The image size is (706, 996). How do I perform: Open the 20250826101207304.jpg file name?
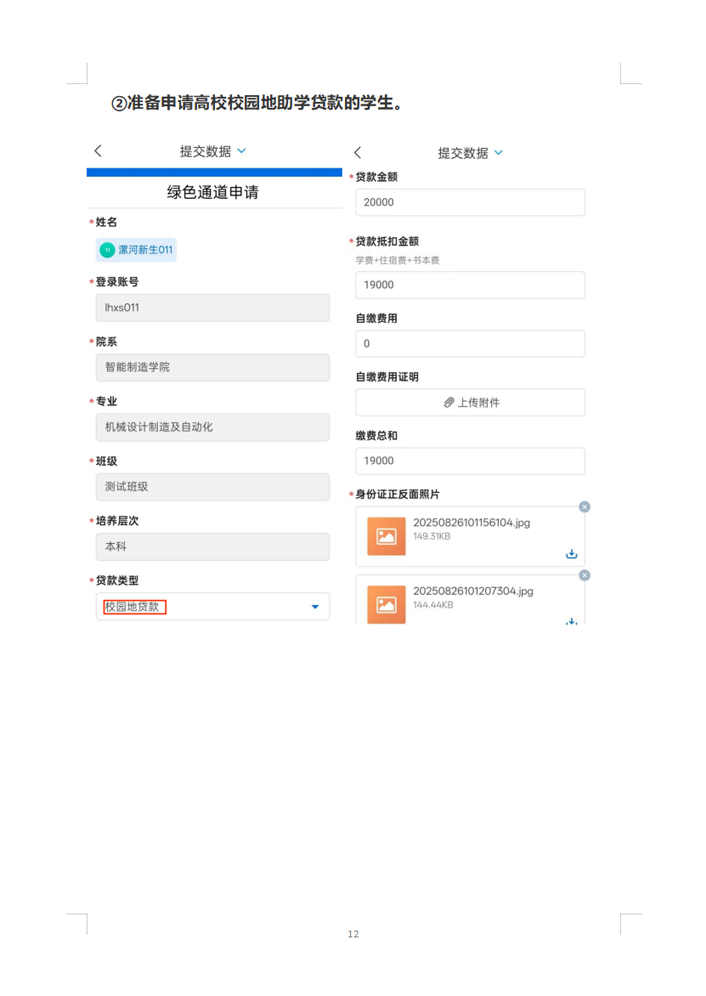point(473,591)
